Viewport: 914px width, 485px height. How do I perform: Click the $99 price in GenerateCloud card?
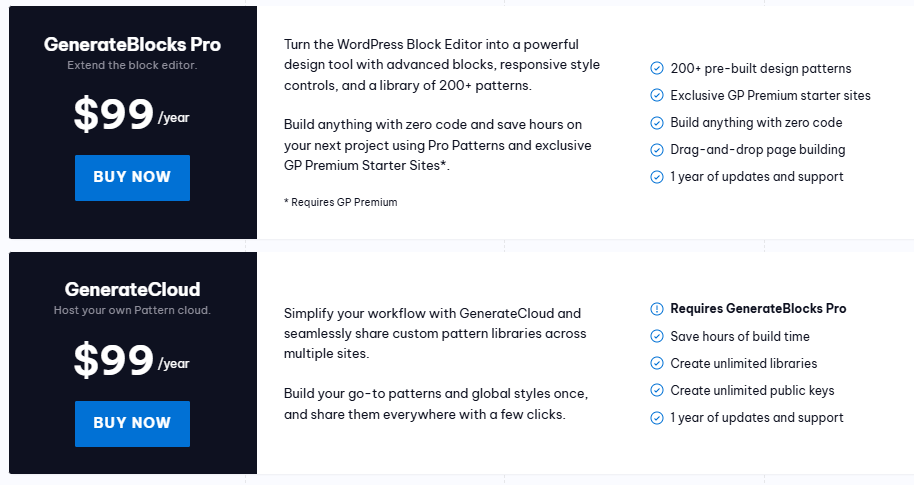(114, 360)
